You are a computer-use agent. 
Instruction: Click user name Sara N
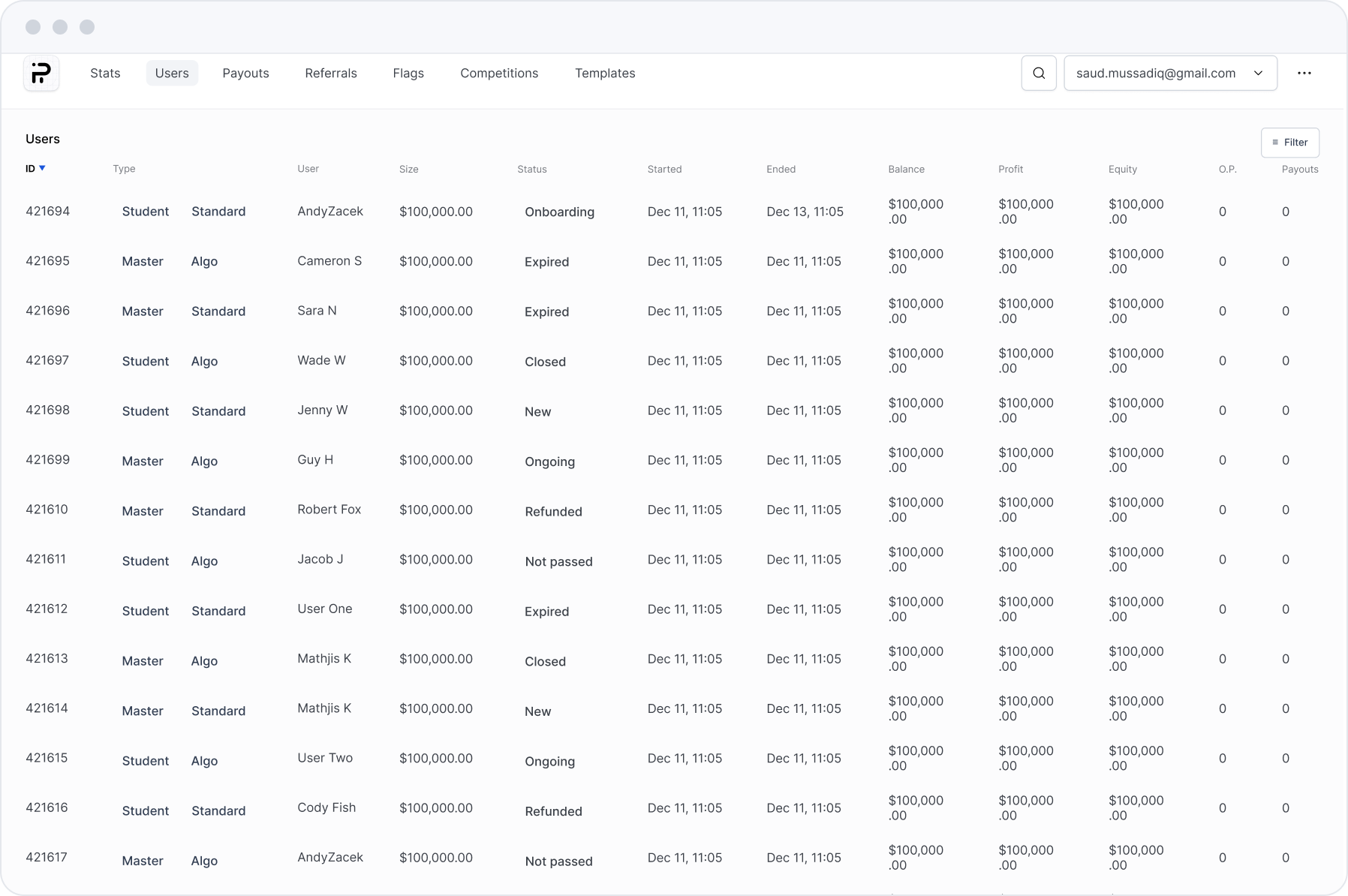tap(317, 310)
